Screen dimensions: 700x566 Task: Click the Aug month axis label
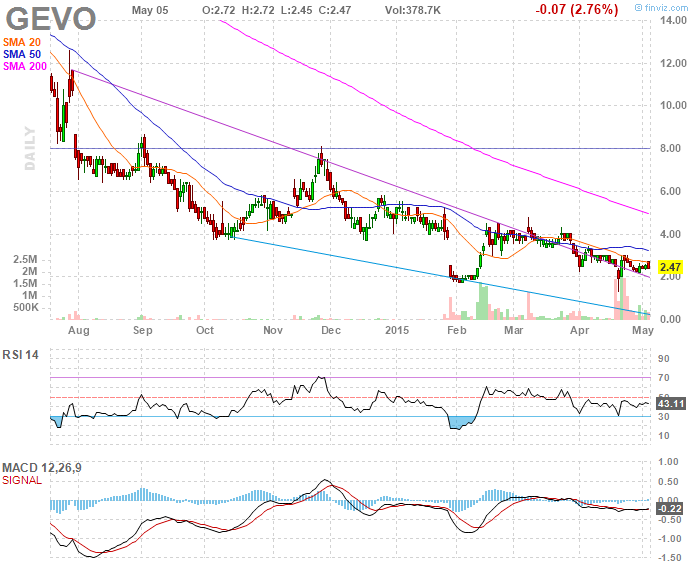(x=79, y=330)
